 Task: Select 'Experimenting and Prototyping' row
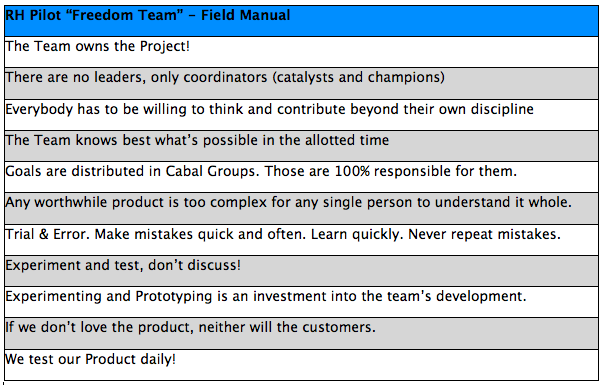click(x=301, y=302)
